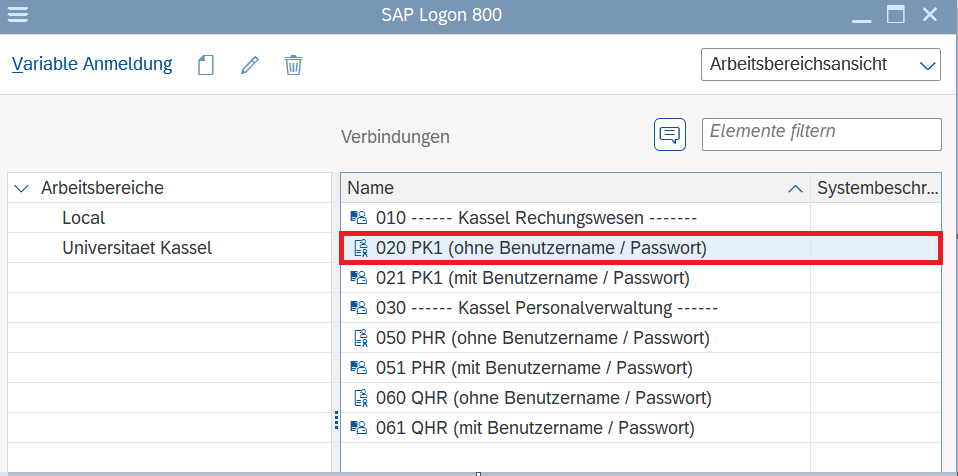This screenshot has height=476, width=958.
Task: Select 010 ------ Kassel Rechnungswesen ------- row
Action: [641, 218]
